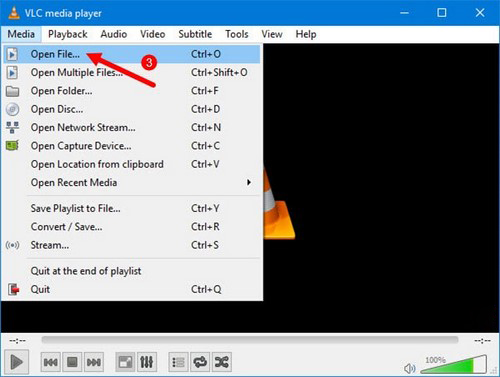Select Convert / Save... entry
Screen dimensions: 500x377
[132, 227]
